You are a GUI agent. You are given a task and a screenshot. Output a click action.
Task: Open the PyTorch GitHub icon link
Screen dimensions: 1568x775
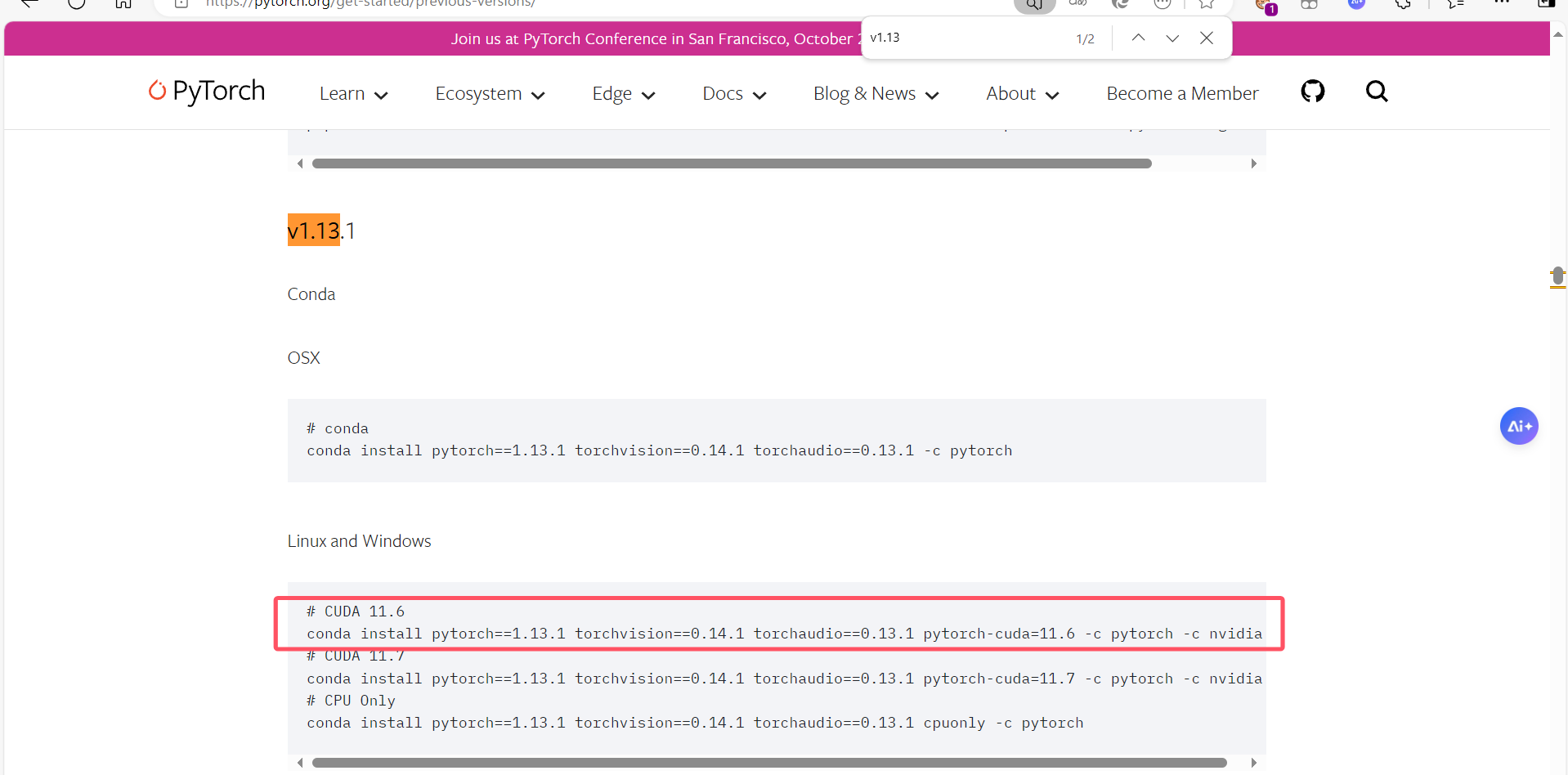1313,91
